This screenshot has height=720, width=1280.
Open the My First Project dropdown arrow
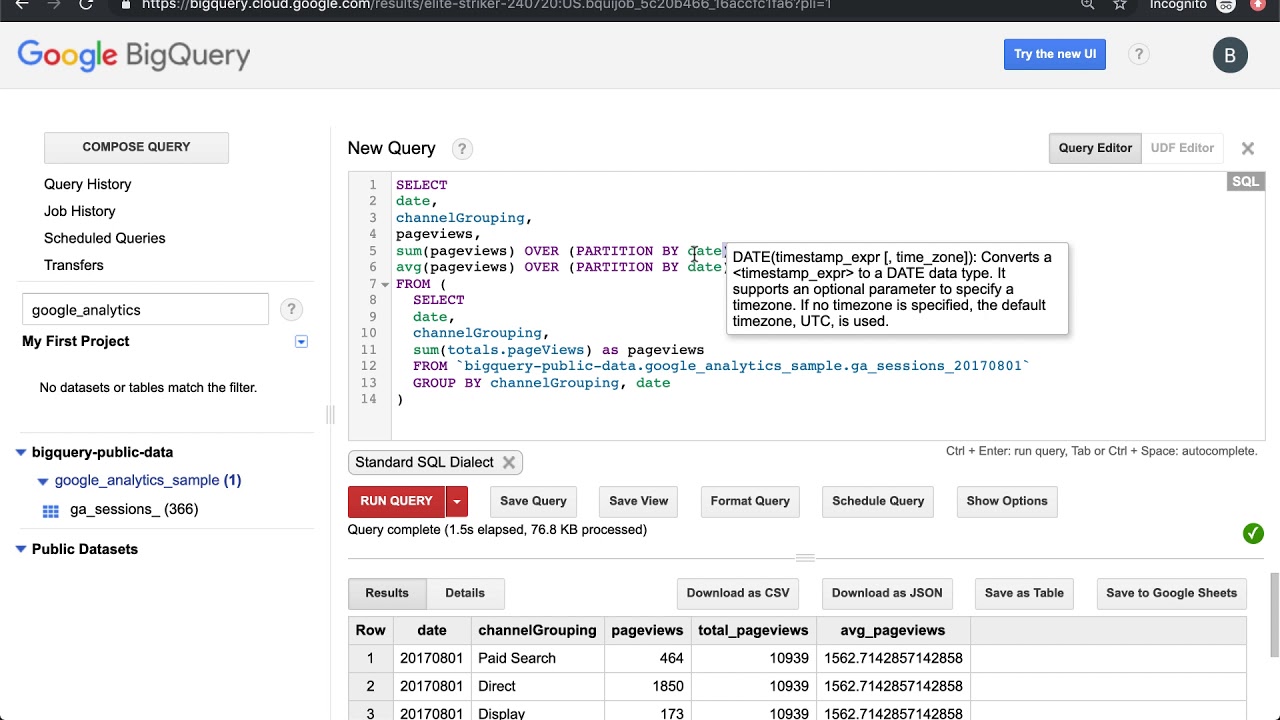[x=301, y=342]
